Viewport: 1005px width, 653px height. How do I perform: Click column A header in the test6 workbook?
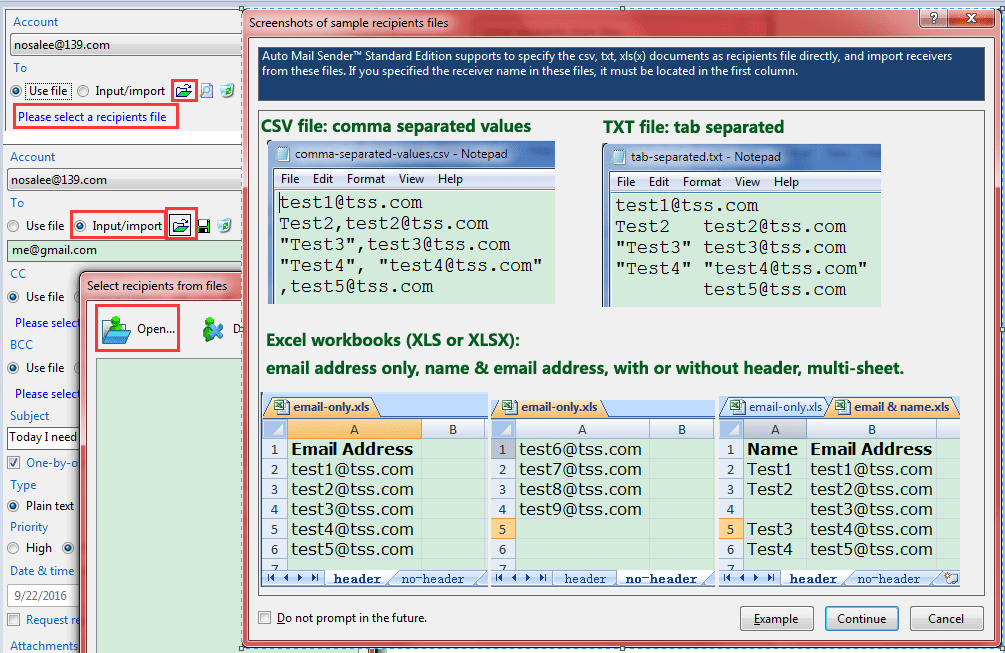tap(582, 429)
